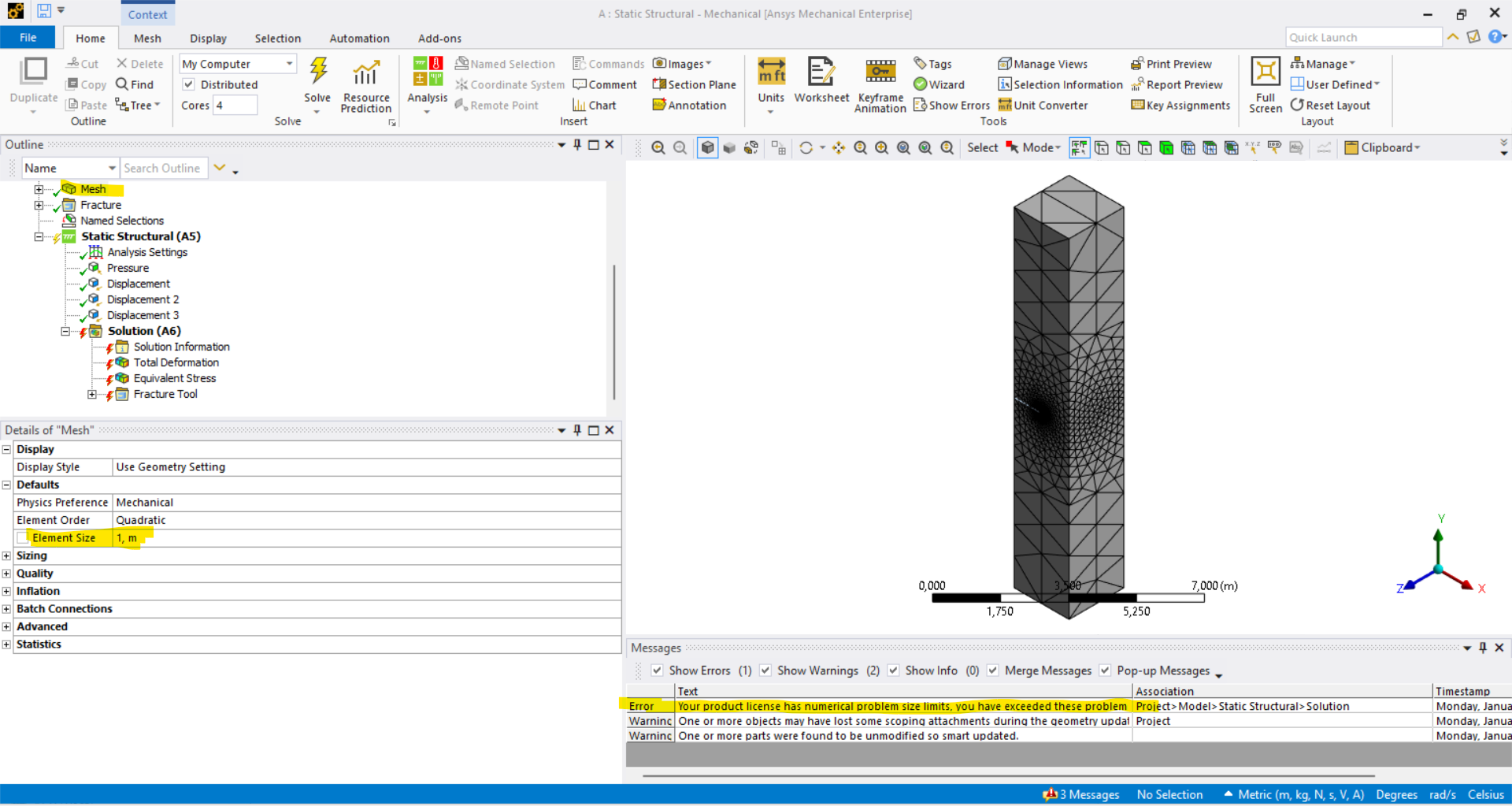Disable Pop-up Messages checkbox
This screenshot has height=806, width=1512.
click(1105, 670)
